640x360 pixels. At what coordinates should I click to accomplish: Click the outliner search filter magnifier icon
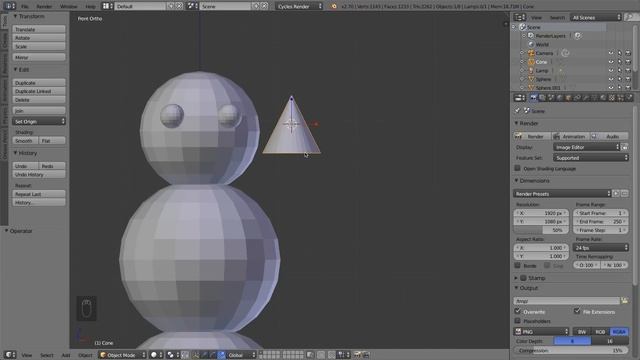click(629, 17)
